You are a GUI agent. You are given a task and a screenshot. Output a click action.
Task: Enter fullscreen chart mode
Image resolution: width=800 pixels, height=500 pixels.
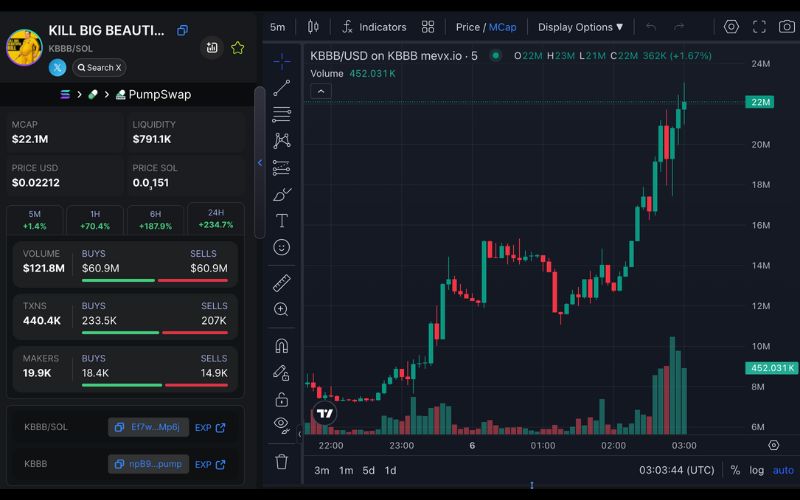[759, 27]
